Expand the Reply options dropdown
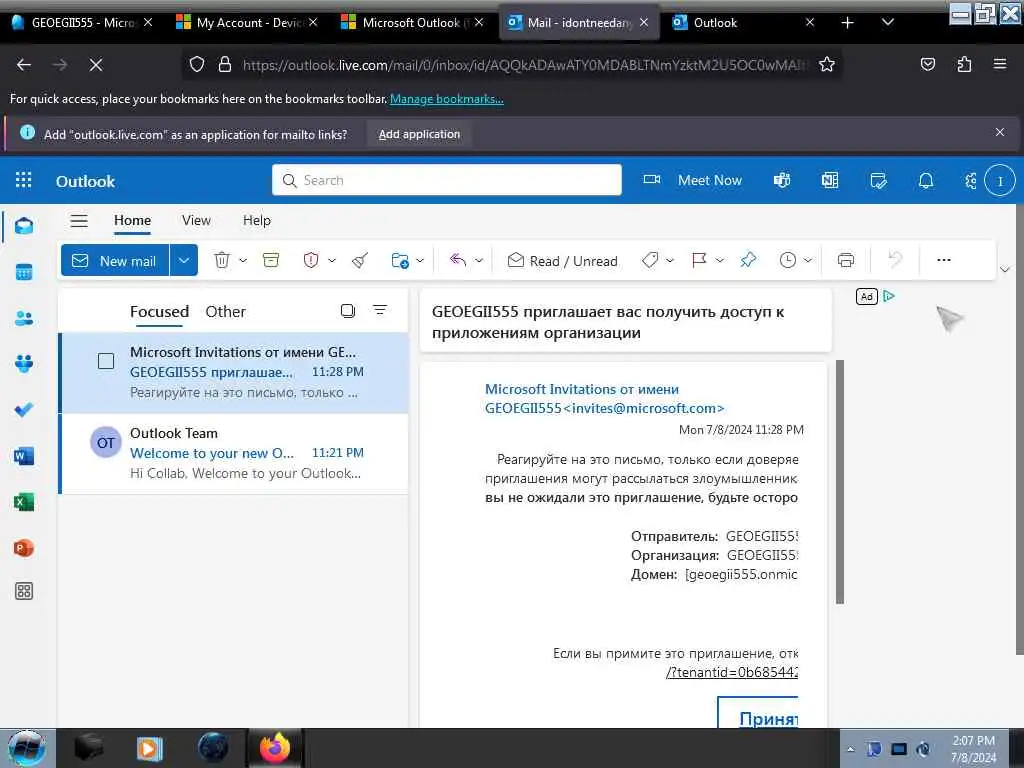1024x768 pixels. pos(479,260)
